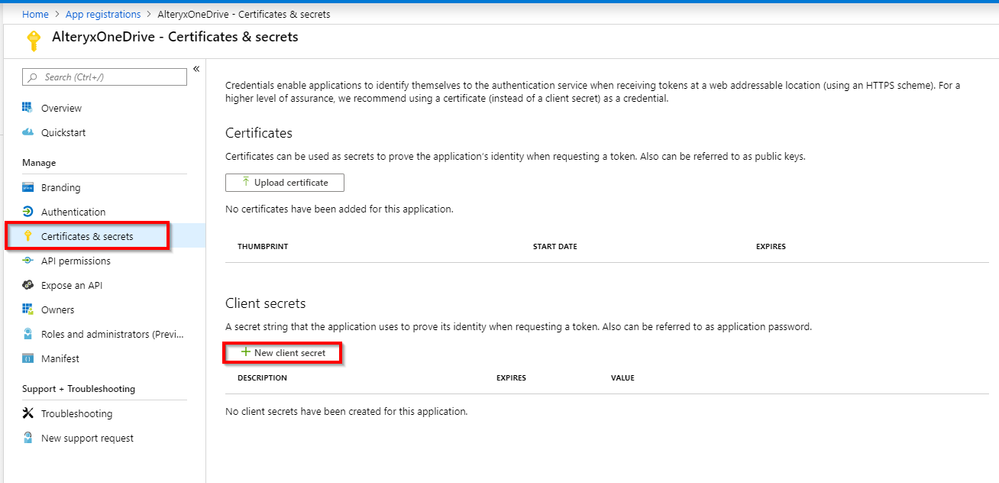Click the Branding icon
This screenshot has height=483, width=999.
pyautogui.click(x=27, y=187)
